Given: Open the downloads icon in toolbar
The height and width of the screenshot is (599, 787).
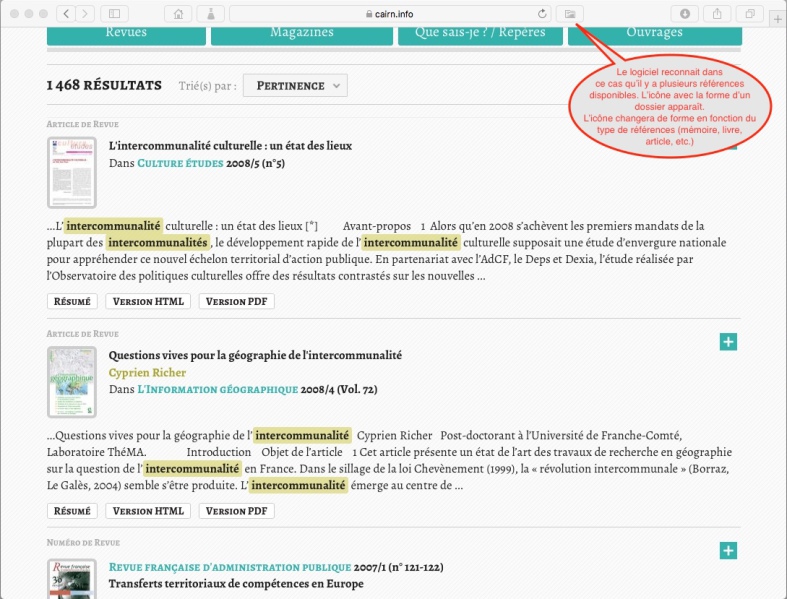Looking at the screenshot, I should pos(686,14).
